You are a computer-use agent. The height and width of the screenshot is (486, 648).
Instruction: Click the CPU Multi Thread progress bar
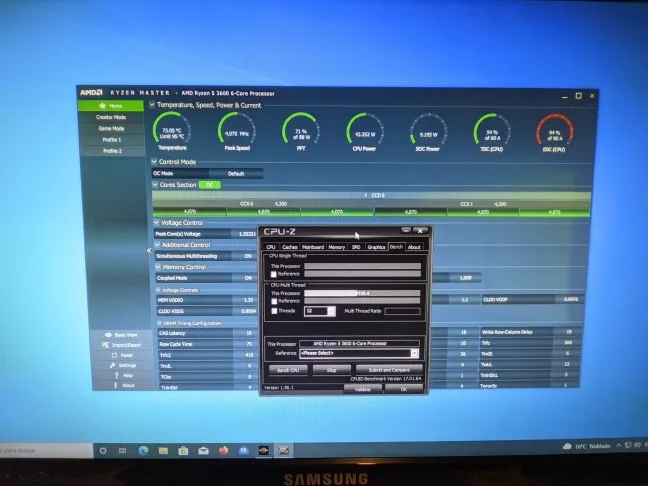coord(362,293)
